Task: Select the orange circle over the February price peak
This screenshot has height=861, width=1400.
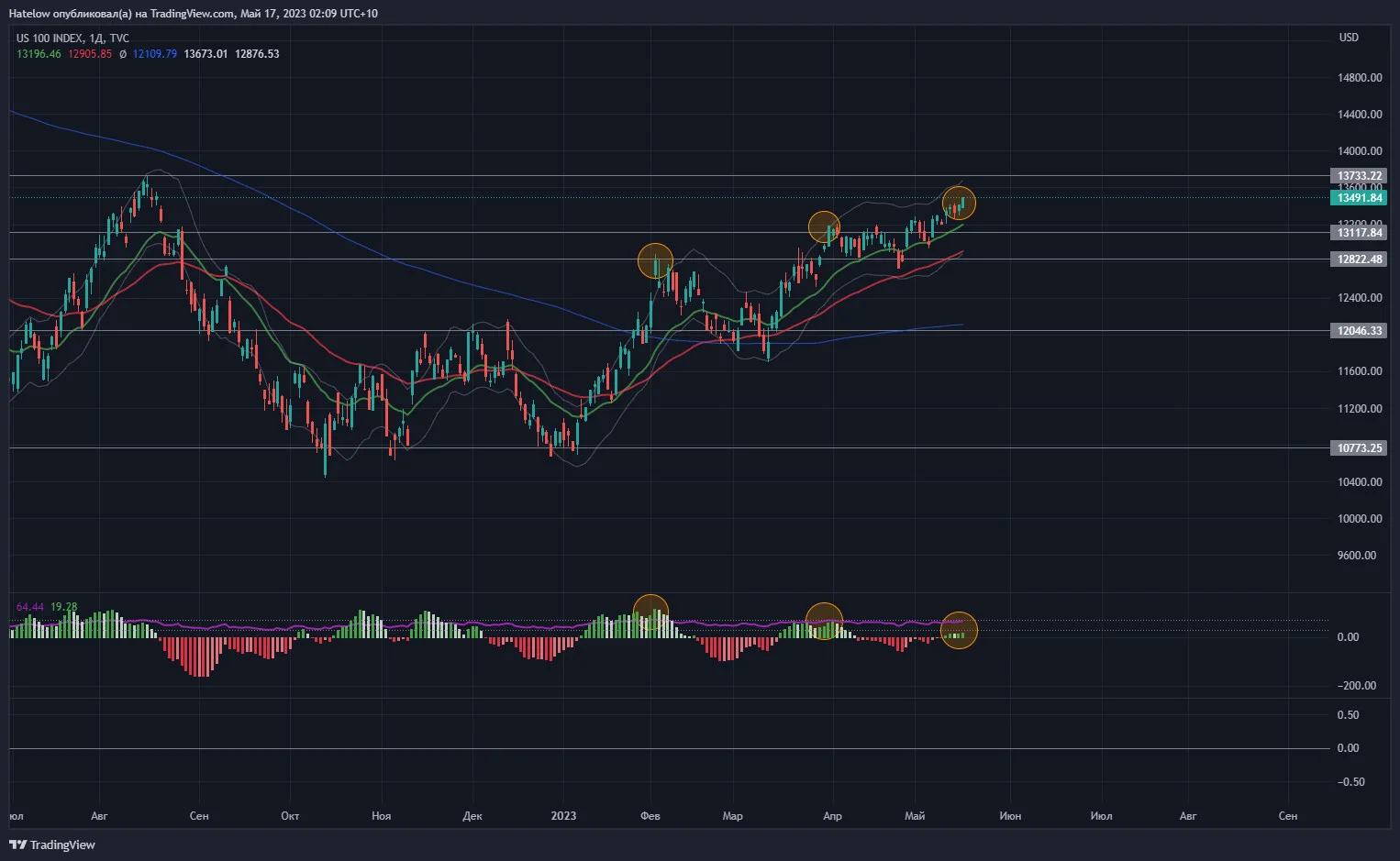Action: tap(655, 261)
